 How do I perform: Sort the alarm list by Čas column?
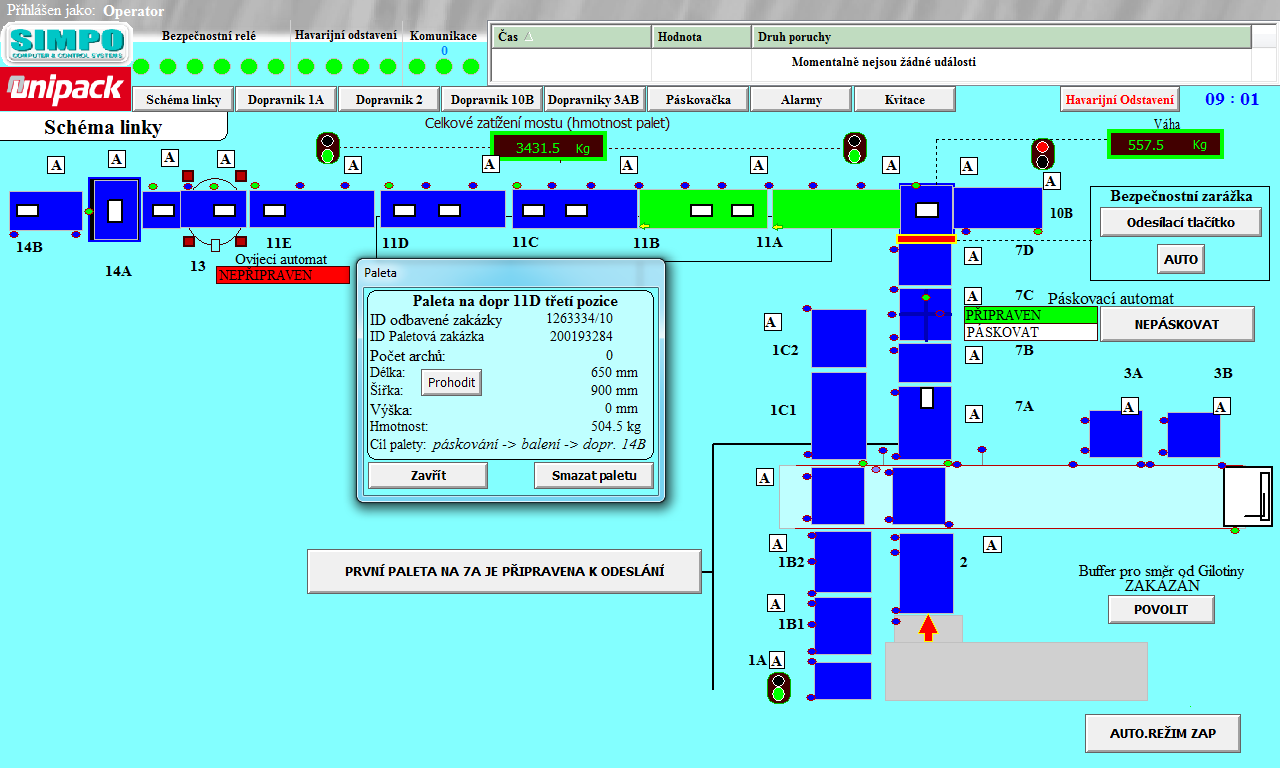[571, 37]
